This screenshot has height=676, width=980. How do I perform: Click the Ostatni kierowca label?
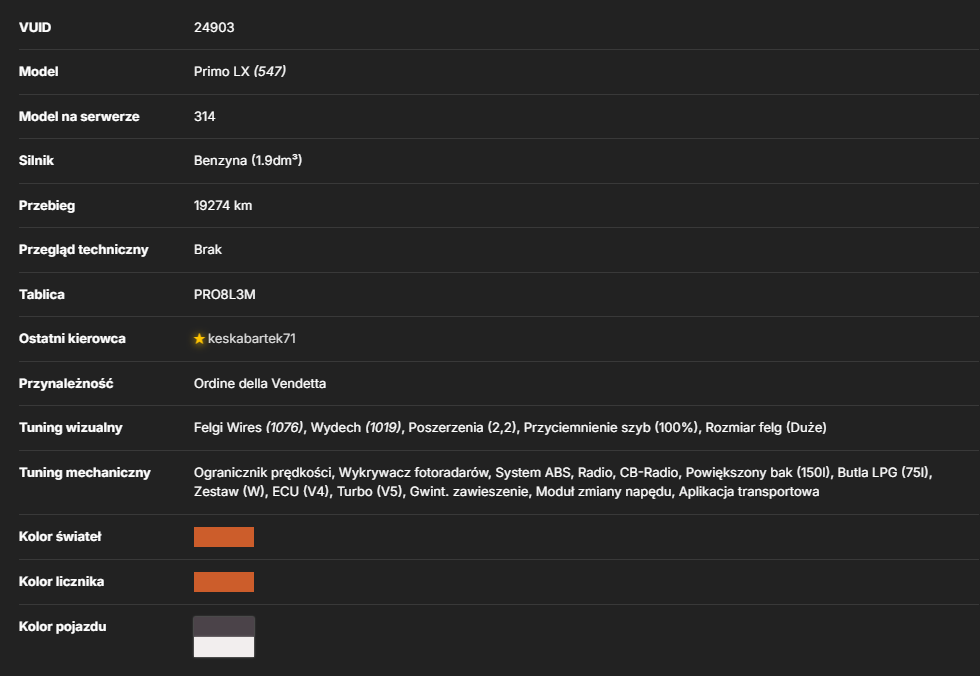pos(72,339)
